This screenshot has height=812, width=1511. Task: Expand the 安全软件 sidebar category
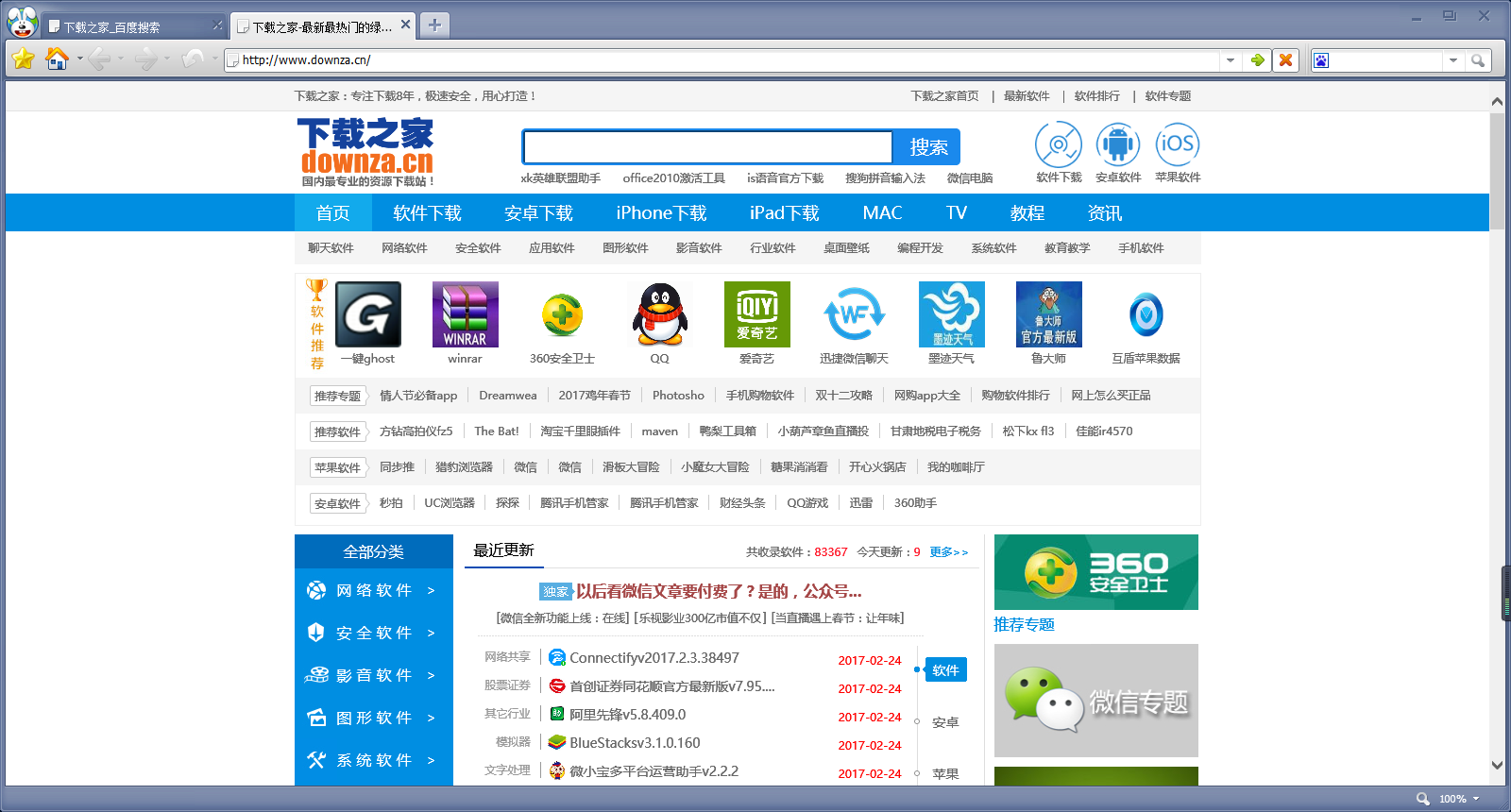(x=374, y=633)
